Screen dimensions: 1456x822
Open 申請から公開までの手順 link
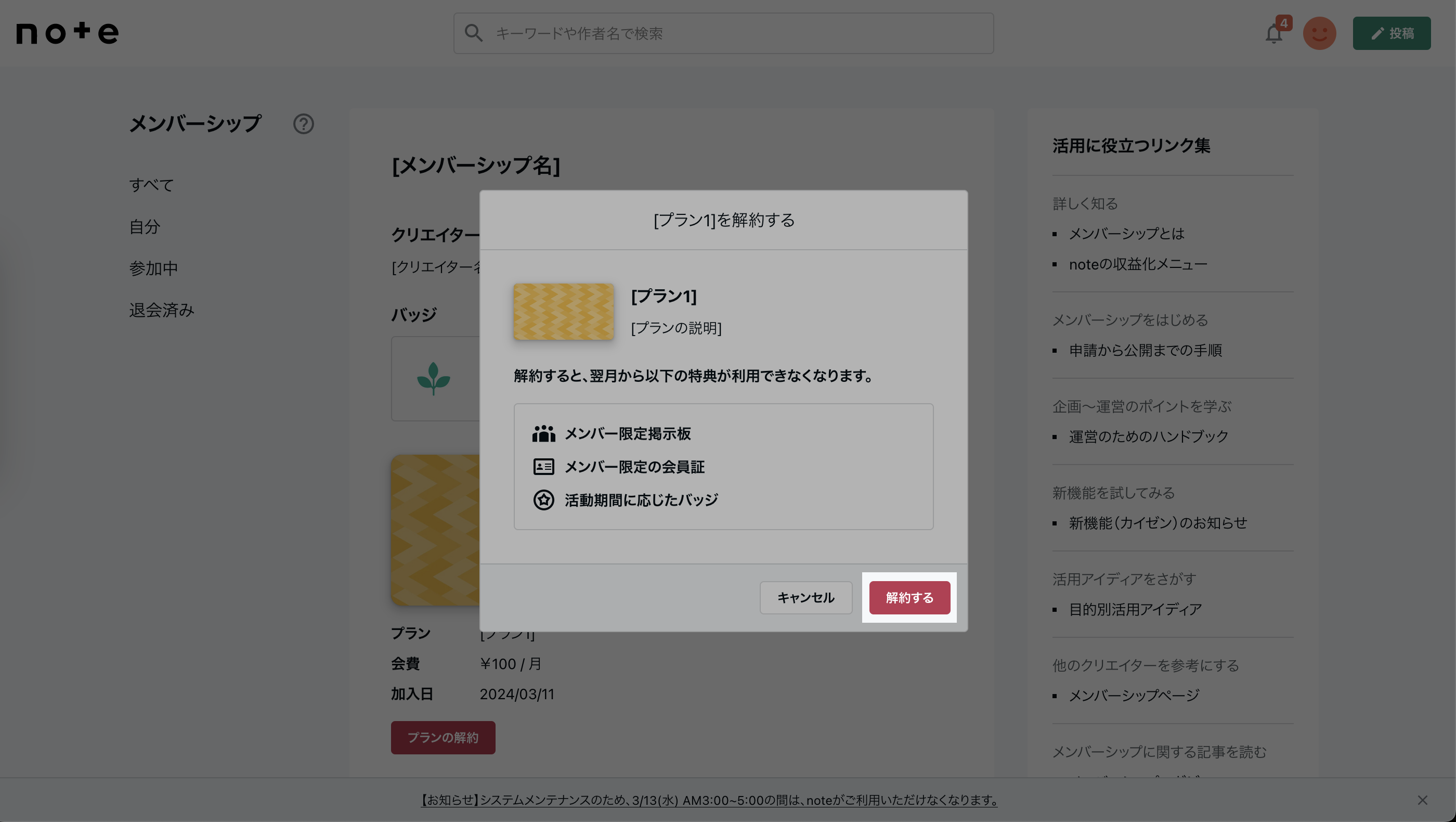1145,351
